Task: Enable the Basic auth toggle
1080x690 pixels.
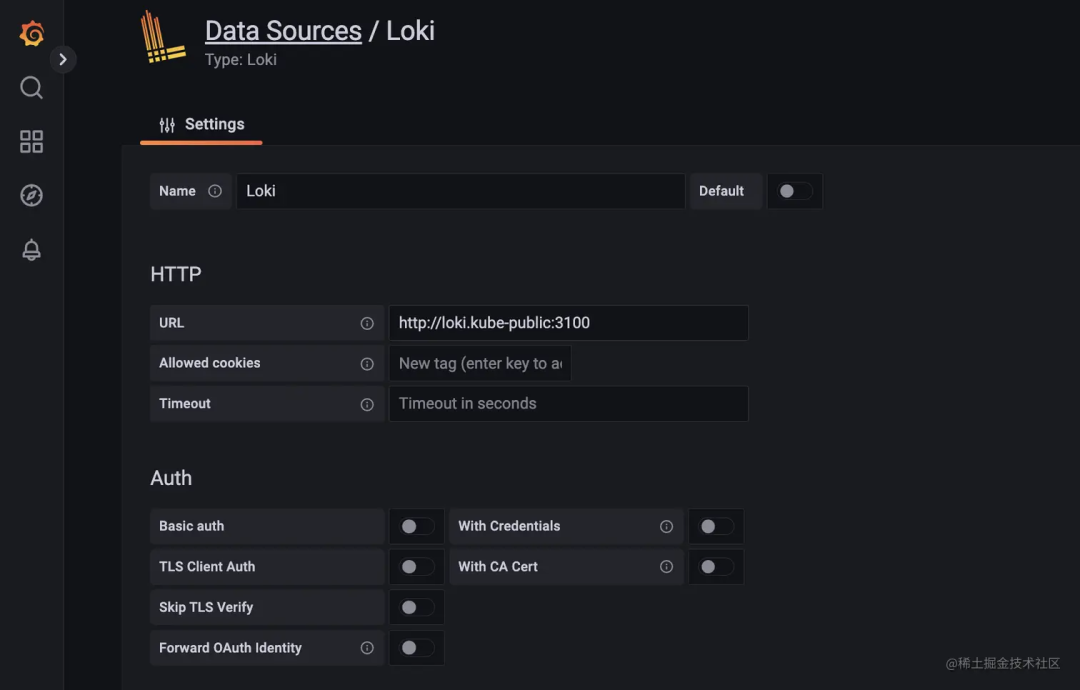Action: click(417, 526)
